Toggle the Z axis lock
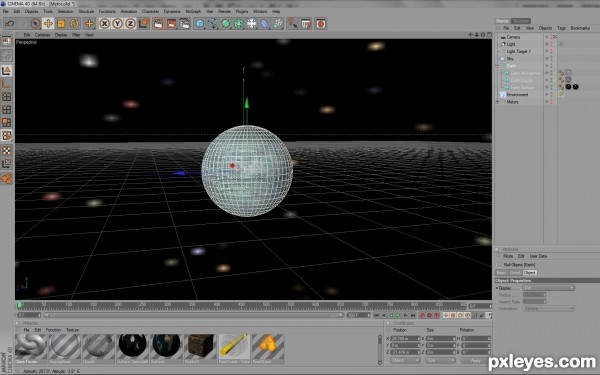The width and height of the screenshot is (600, 375). pyautogui.click(x=130, y=24)
